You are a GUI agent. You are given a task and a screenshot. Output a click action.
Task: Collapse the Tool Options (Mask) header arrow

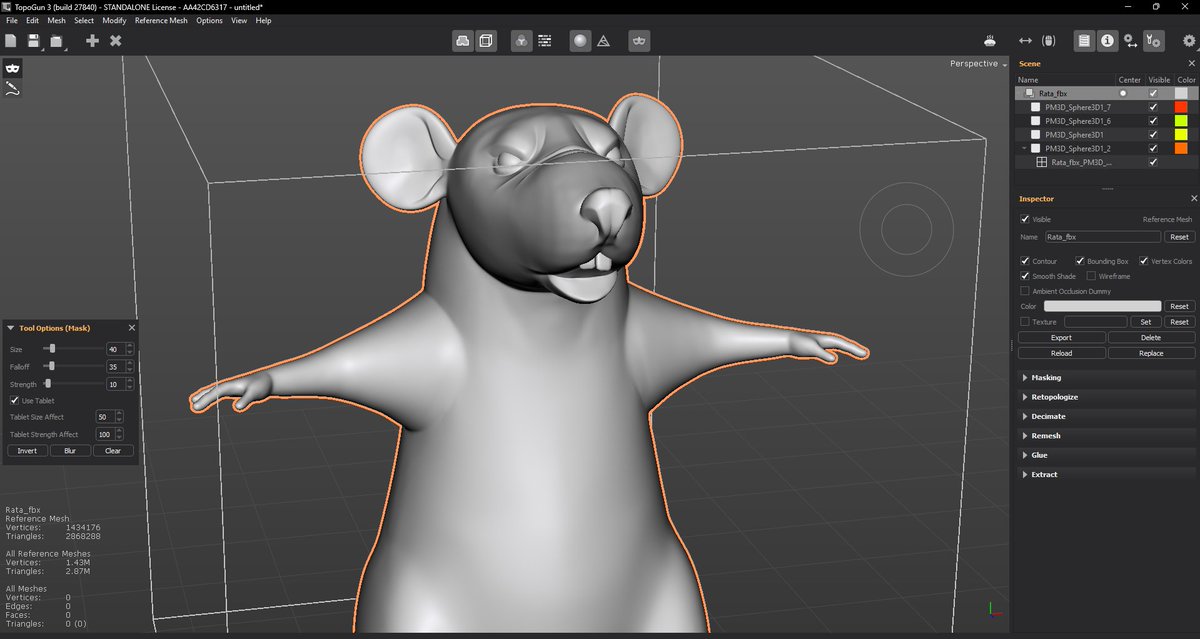pyautogui.click(x=11, y=328)
